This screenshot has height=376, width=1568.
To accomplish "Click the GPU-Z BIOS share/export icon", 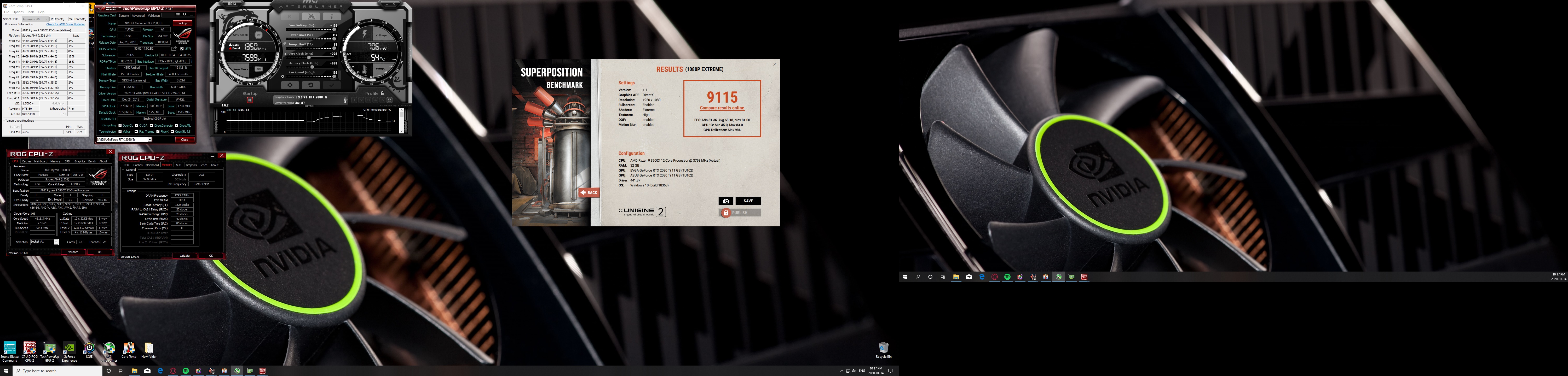I will coord(174,49).
